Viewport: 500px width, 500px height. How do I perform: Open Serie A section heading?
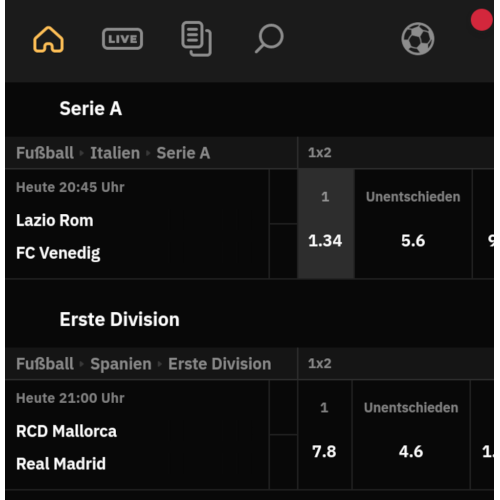(x=91, y=109)
